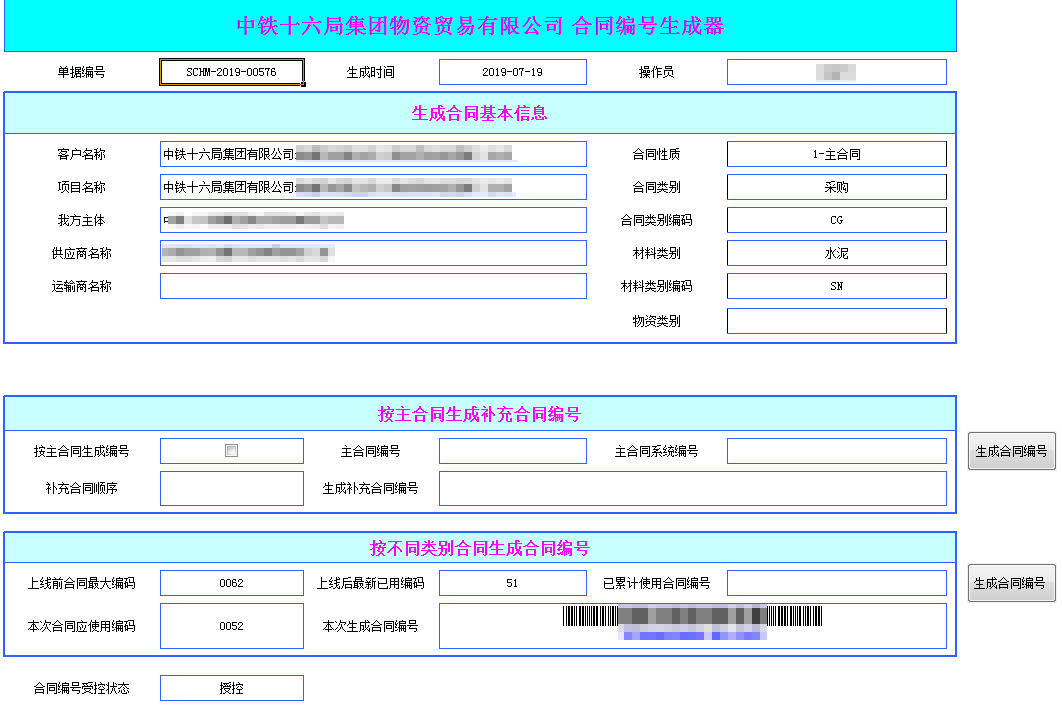Click the 供应商名称 input field

[373, 253]
